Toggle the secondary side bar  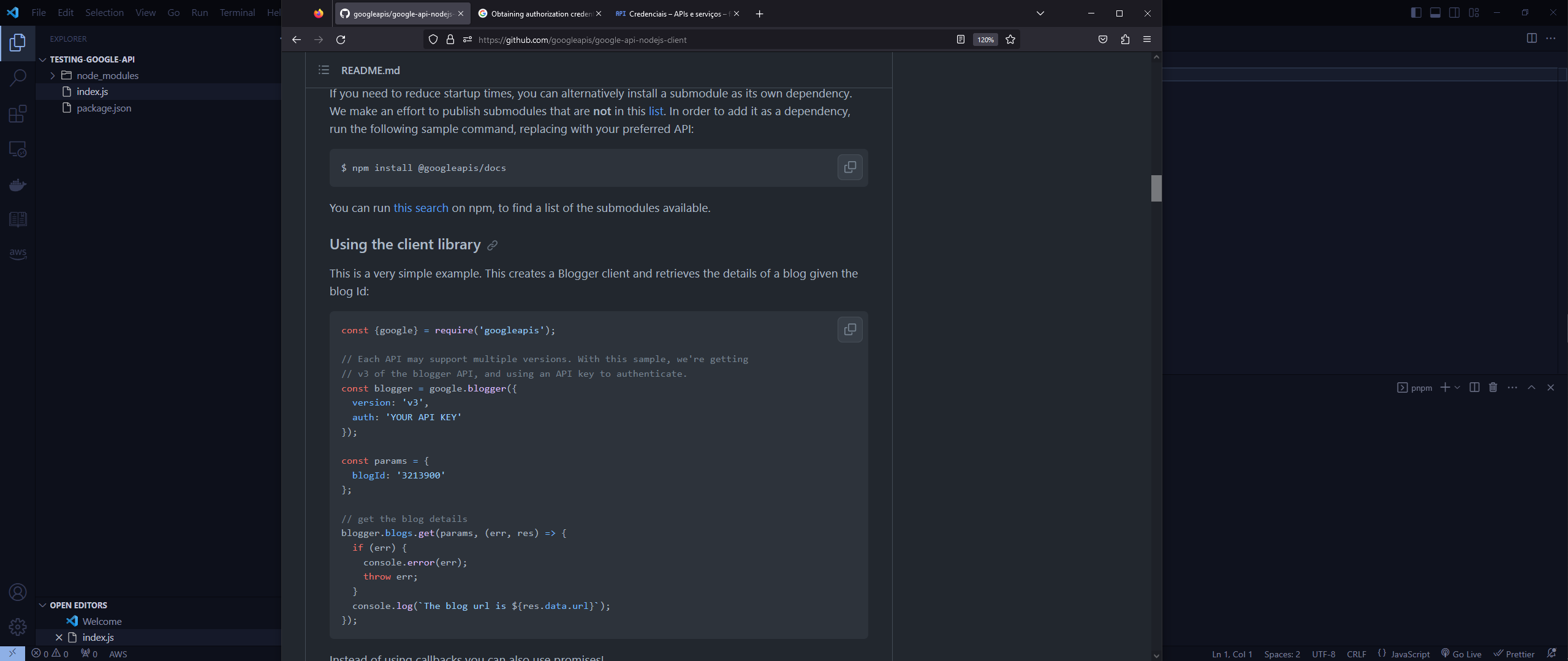coord(1454,13)
